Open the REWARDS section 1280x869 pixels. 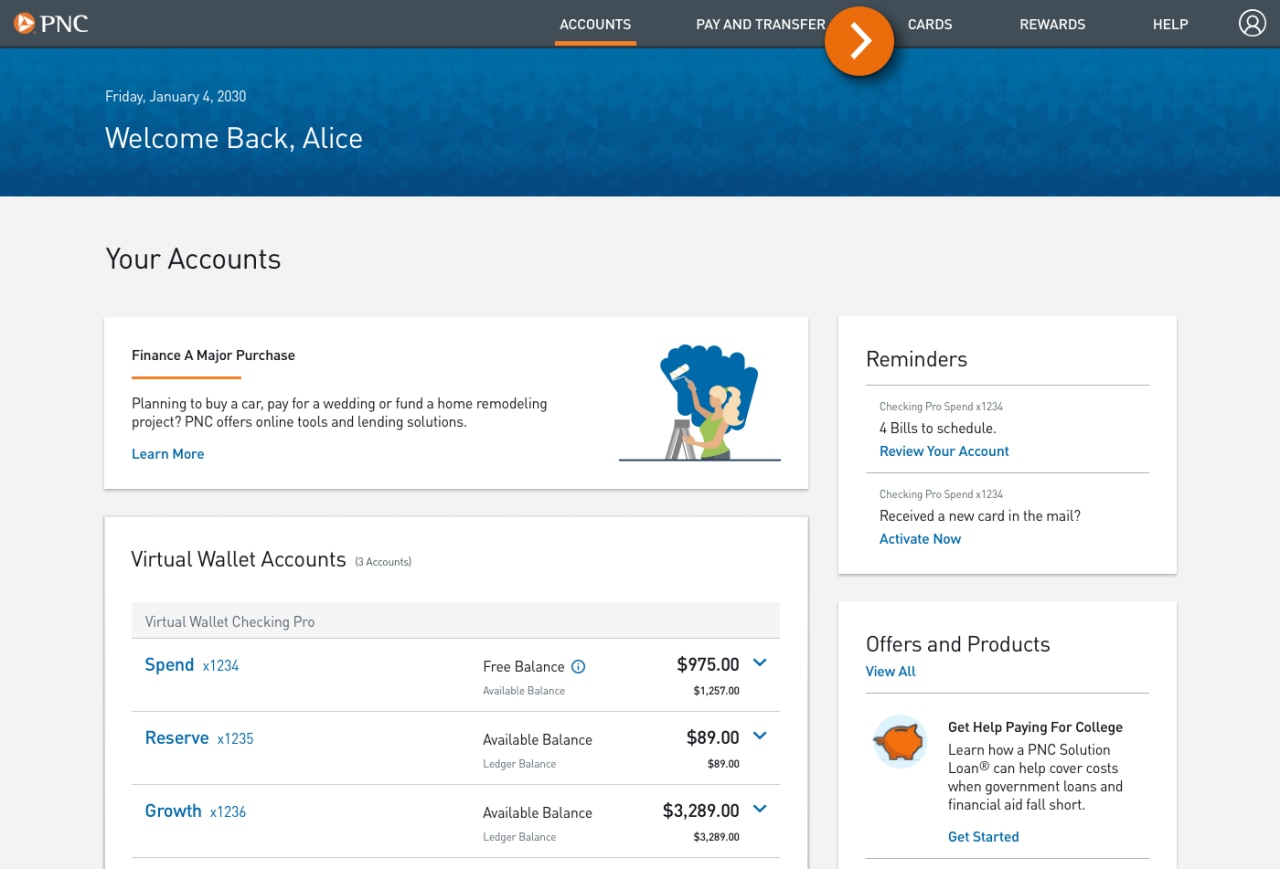click(x=1052, y=24)
